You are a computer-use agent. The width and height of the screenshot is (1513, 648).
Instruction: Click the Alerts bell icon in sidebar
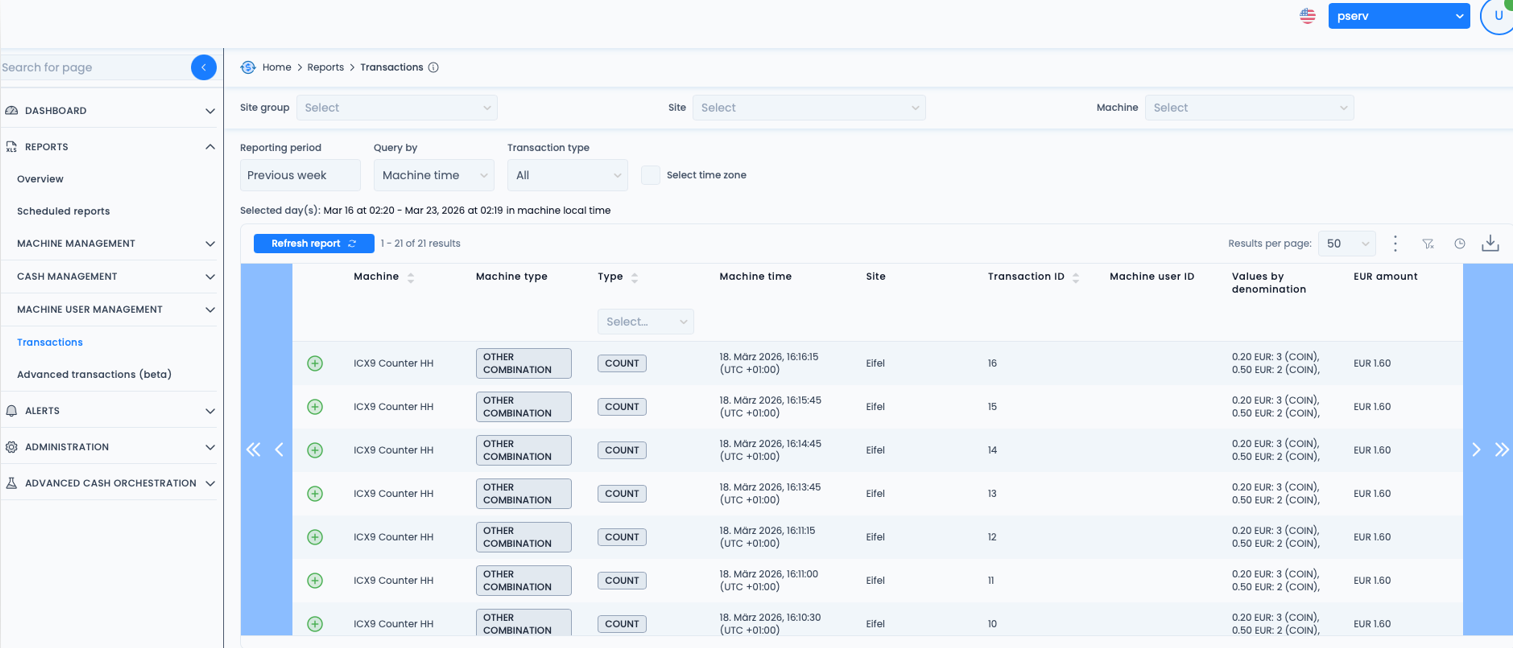tap(12, 411)
